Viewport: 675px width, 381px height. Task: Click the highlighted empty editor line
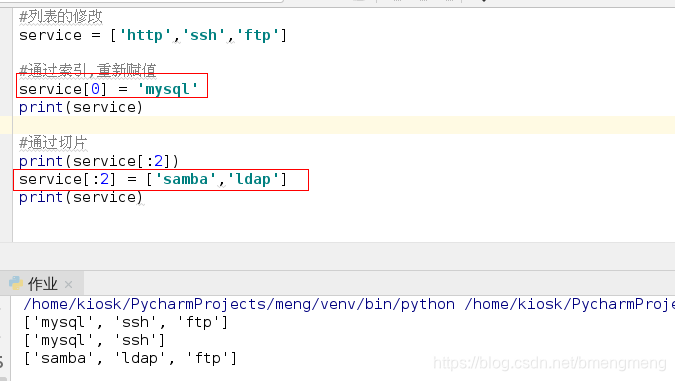pos(344,125)
